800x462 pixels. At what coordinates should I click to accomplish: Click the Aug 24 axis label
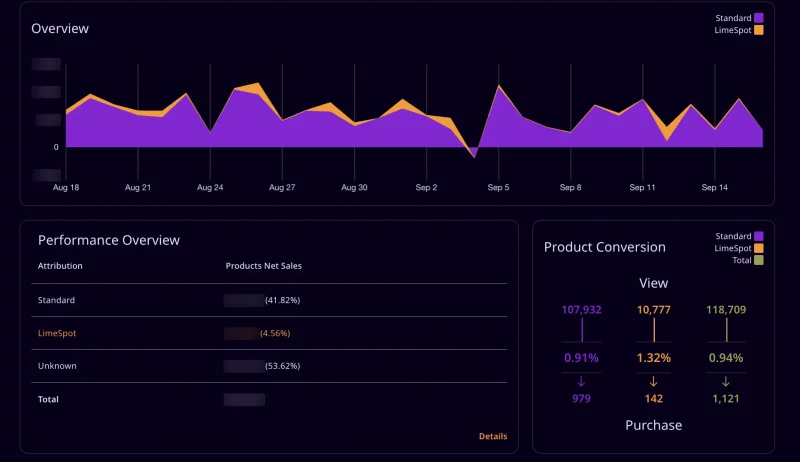click(x=210, y=187)
